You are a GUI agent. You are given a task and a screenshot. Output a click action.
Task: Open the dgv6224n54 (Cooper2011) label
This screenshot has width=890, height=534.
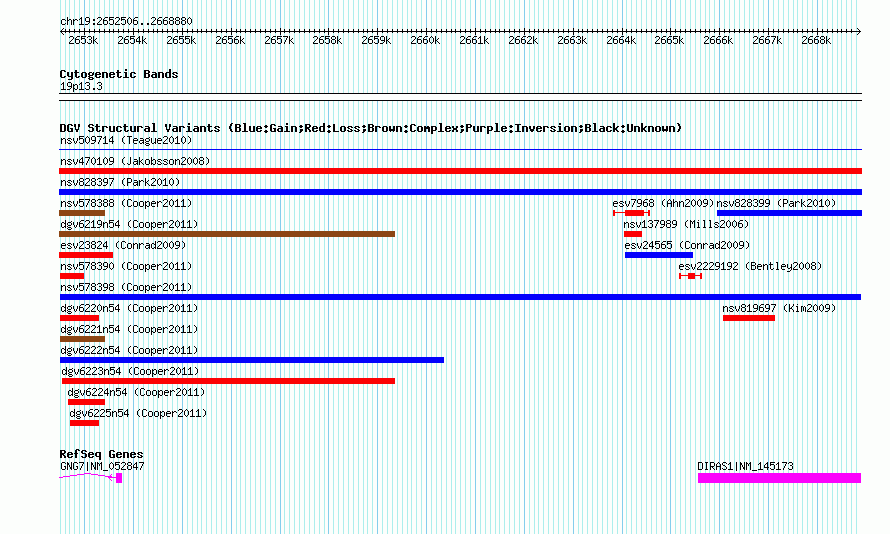click(136, 392)
